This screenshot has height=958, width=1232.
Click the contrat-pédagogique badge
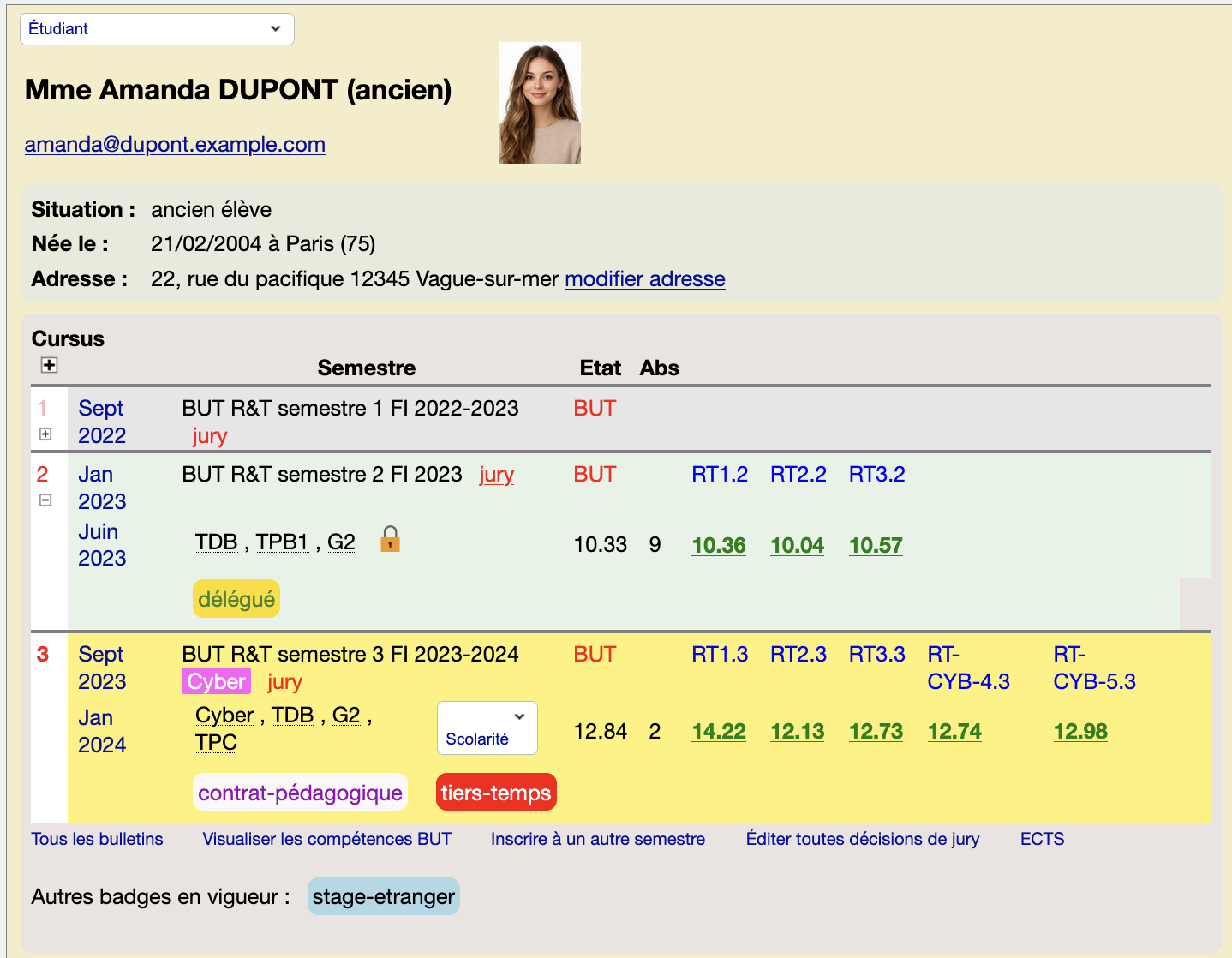300,793
